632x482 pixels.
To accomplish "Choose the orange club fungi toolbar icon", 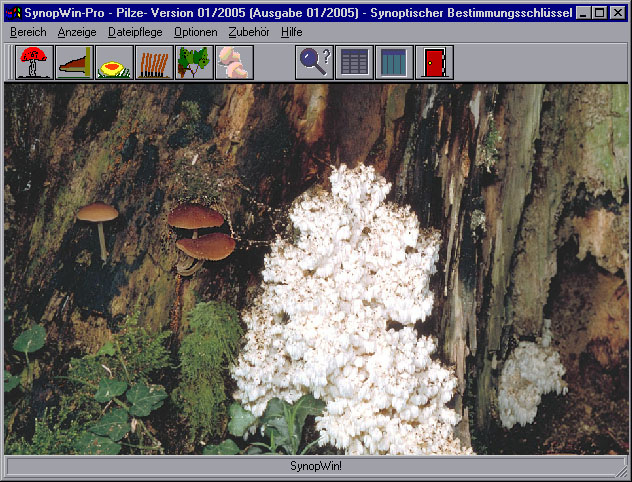I will pos(154,62).
